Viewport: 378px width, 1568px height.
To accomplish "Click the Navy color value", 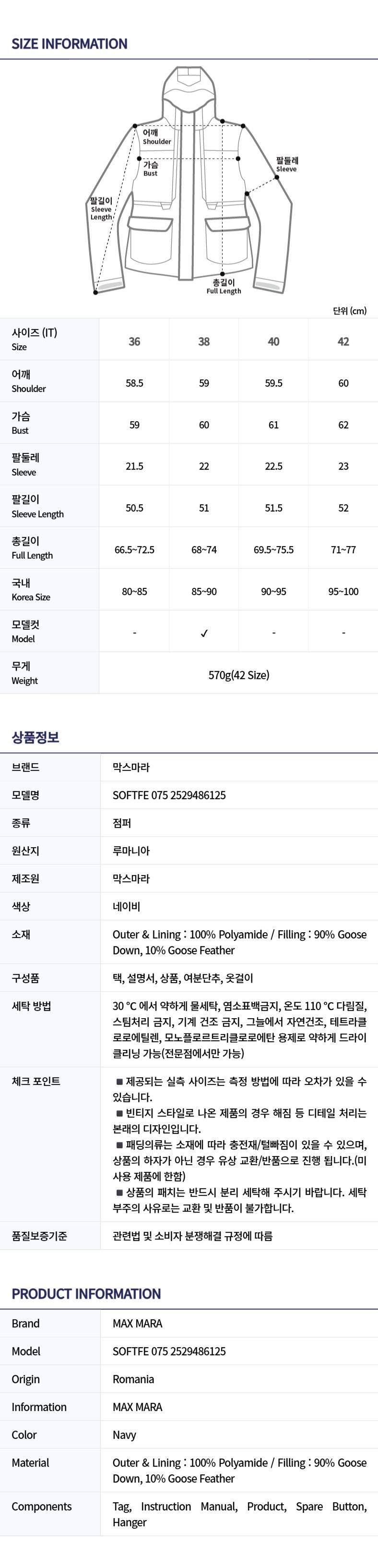I will pos(124,1434).
